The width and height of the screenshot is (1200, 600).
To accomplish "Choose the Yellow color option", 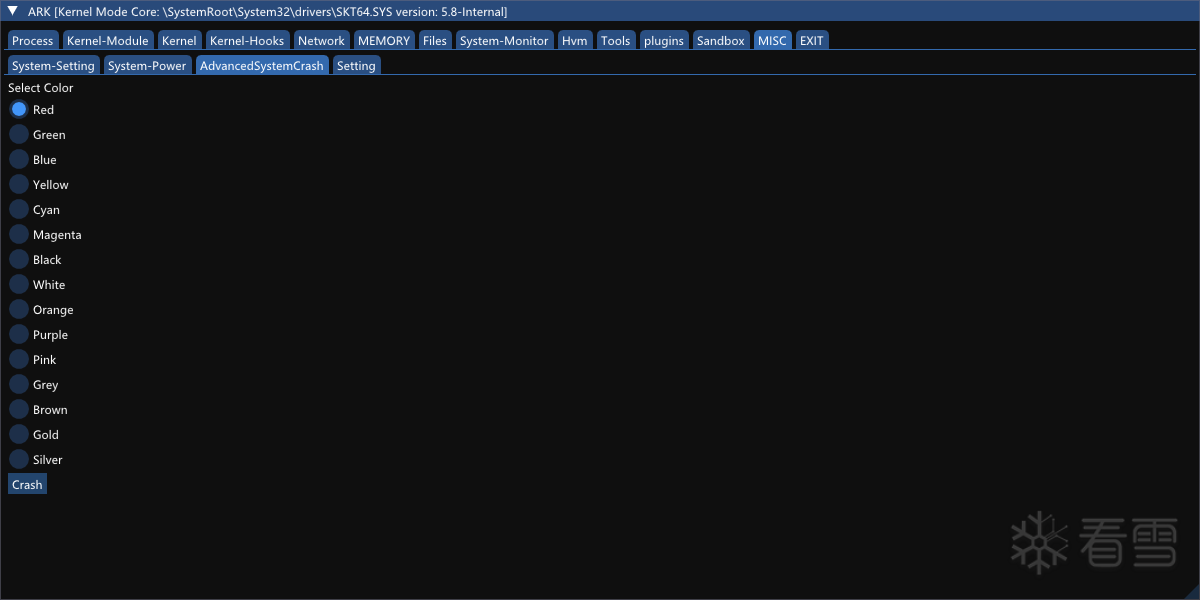I will point(19,184).
